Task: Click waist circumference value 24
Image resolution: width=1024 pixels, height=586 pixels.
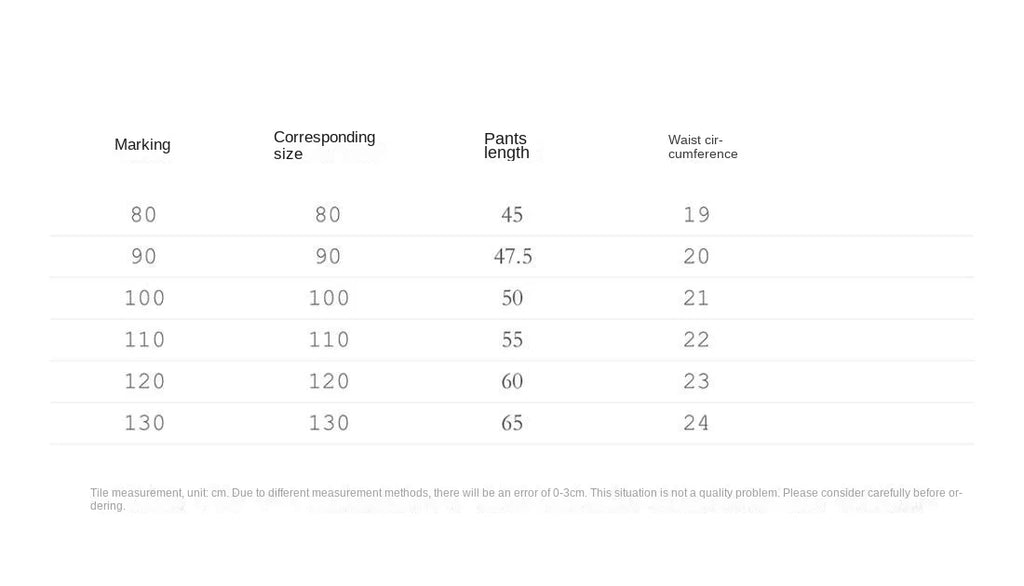Action: coord(696,423)
